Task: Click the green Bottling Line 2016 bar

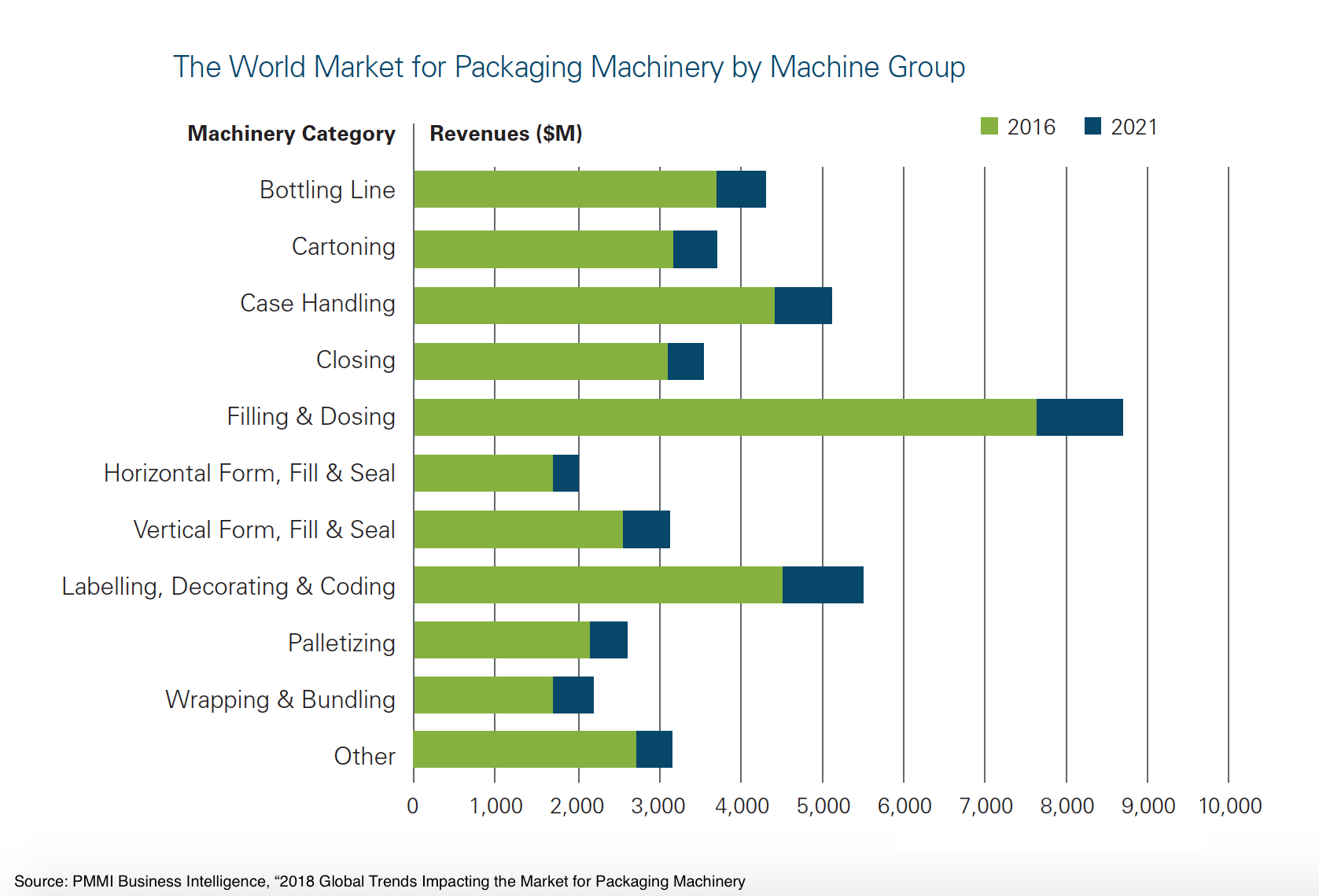Action: [x=565, y=190]
